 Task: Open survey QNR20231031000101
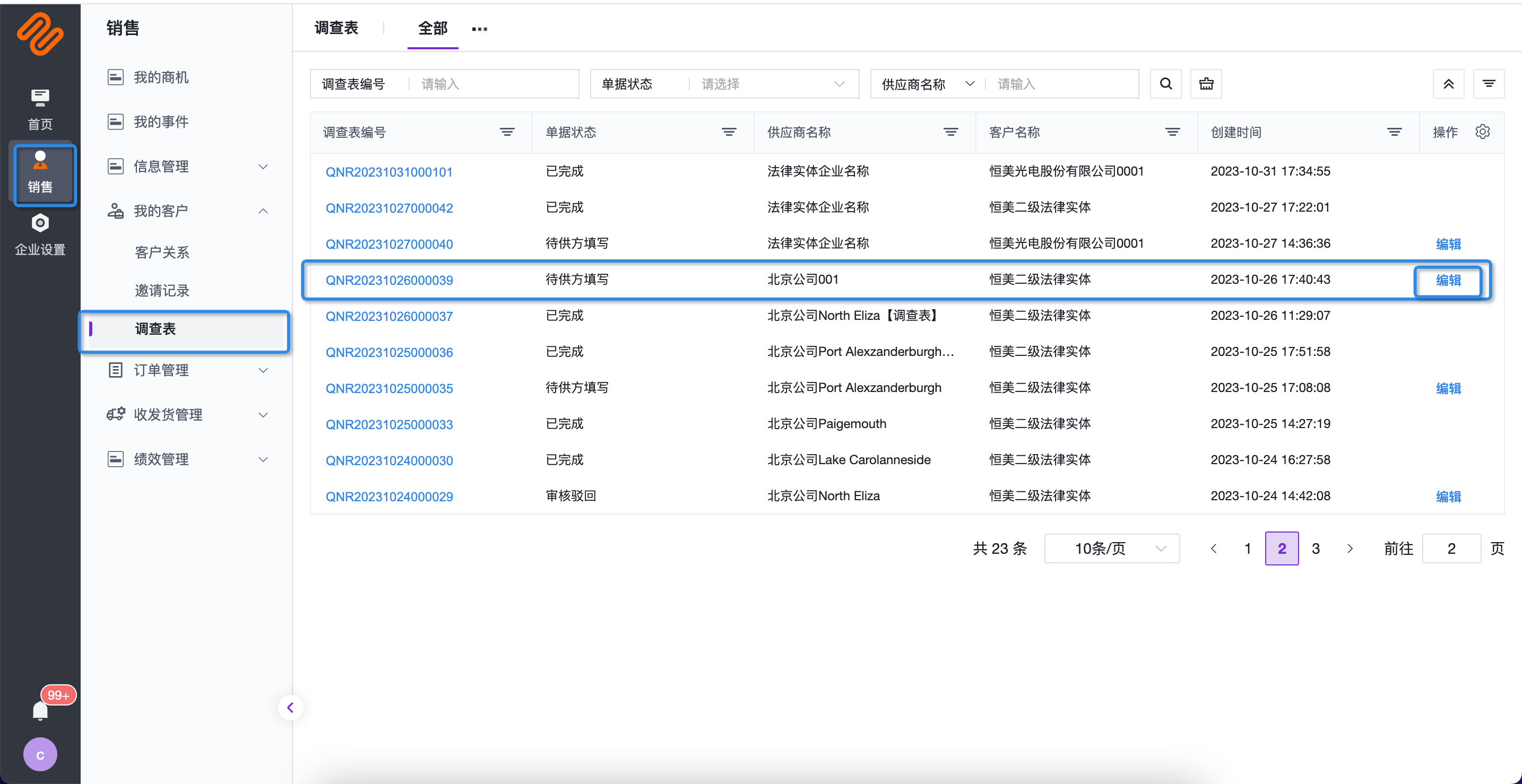click(389, 172)
